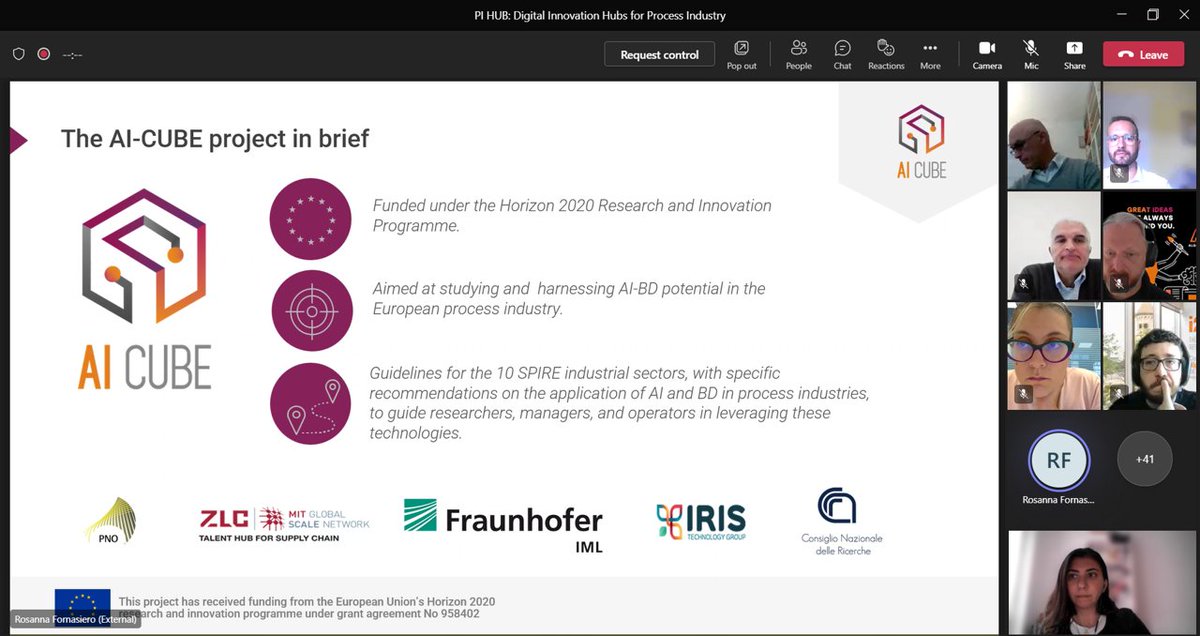Expand the +41 hidden participants tile

pos(1144,458)
